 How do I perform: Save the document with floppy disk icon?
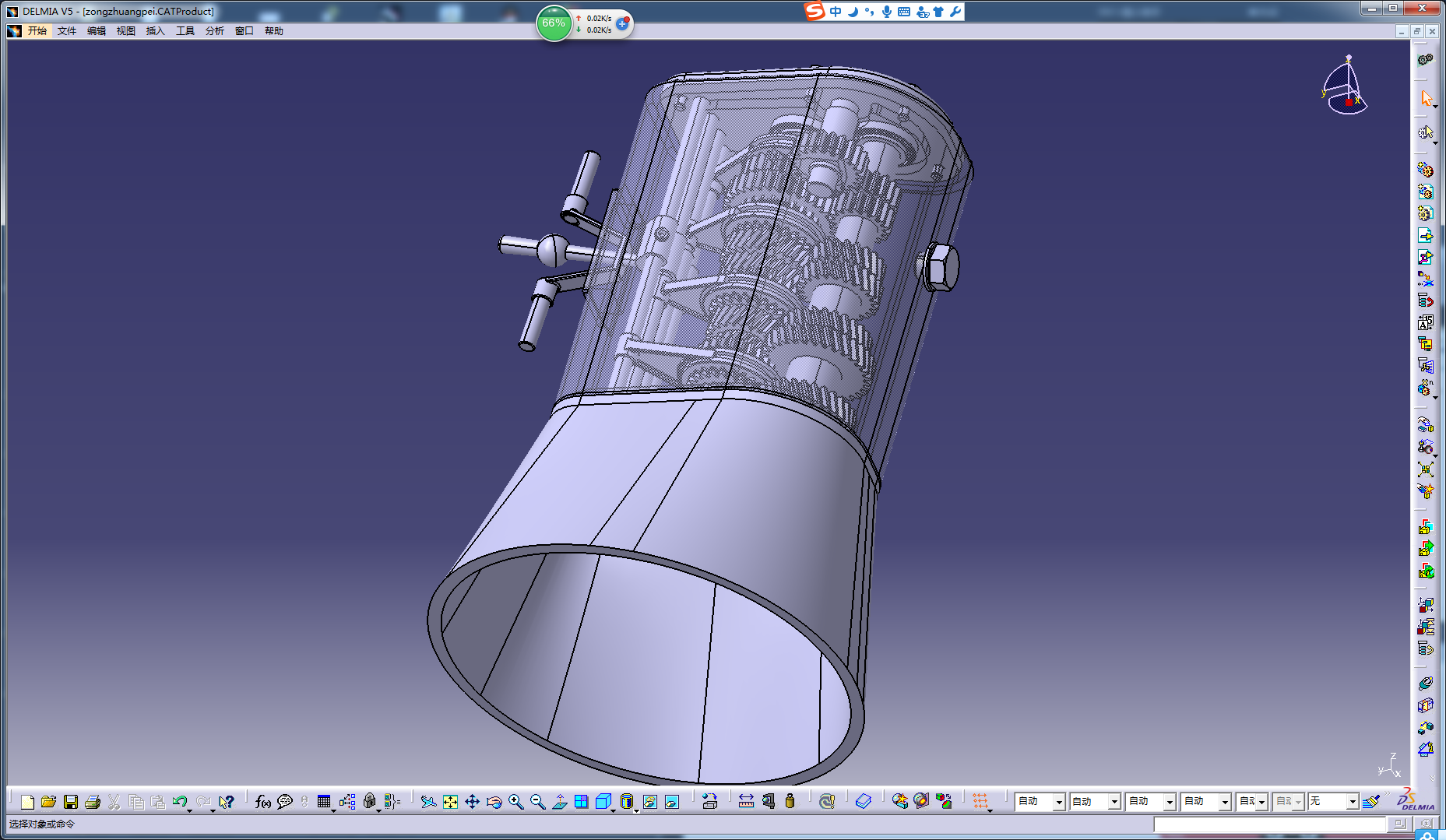click(70, 801)
